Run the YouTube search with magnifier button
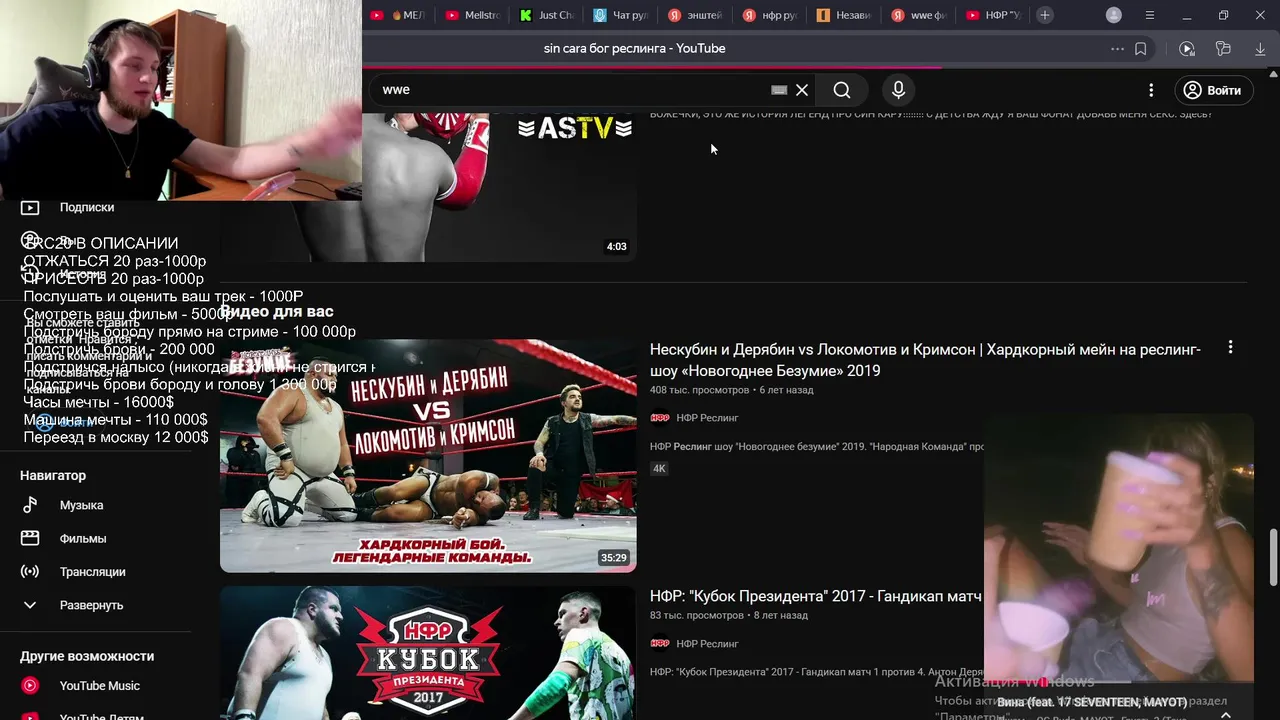Screen dimensions: 1280x720 coord(842,90)
